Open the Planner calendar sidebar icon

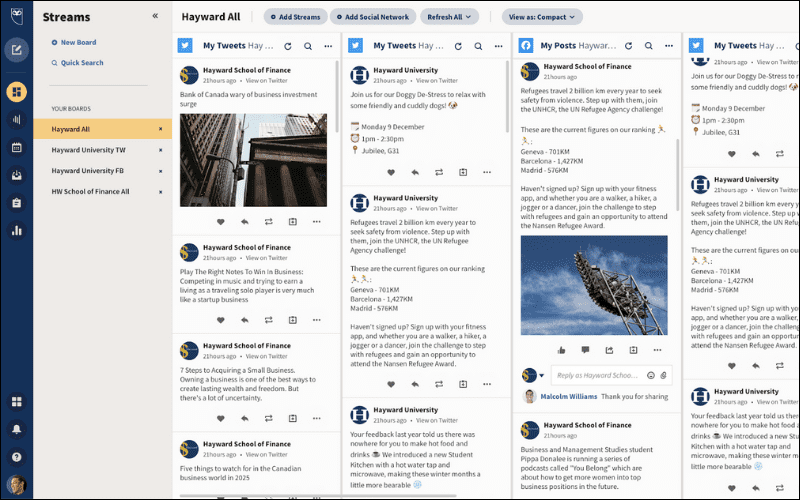pos(16,147)
